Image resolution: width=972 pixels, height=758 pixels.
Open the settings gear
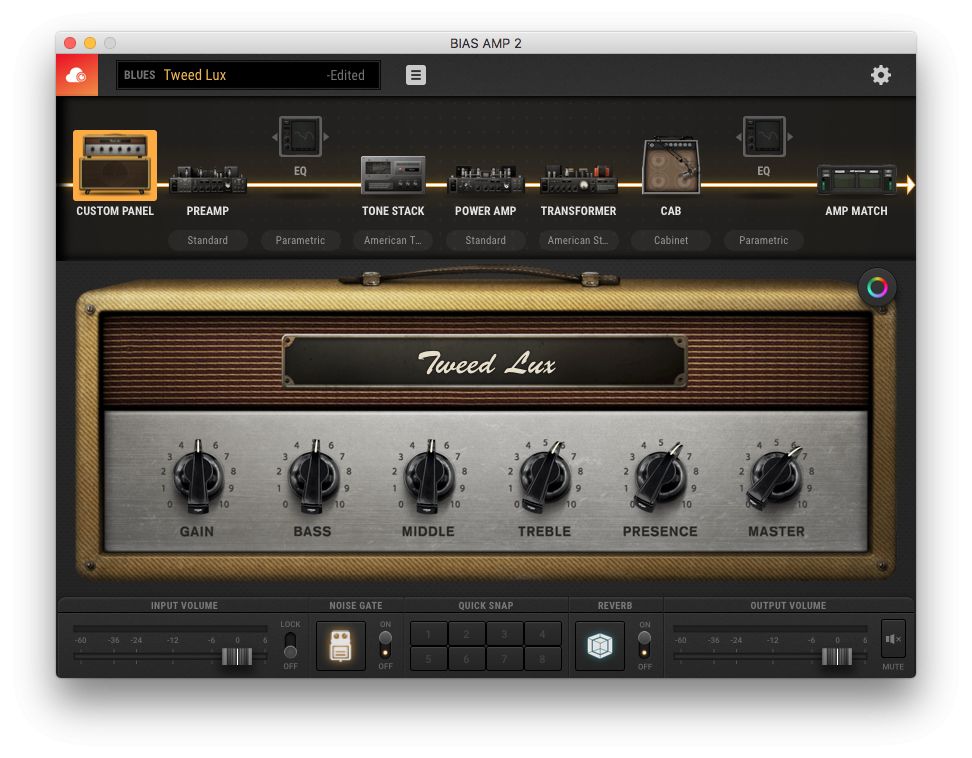click(880, 75)
